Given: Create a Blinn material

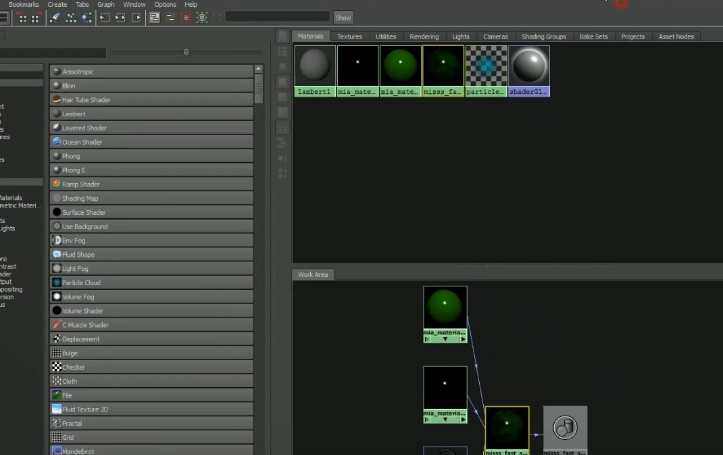Looking at the screenshot, I should 152,85.
